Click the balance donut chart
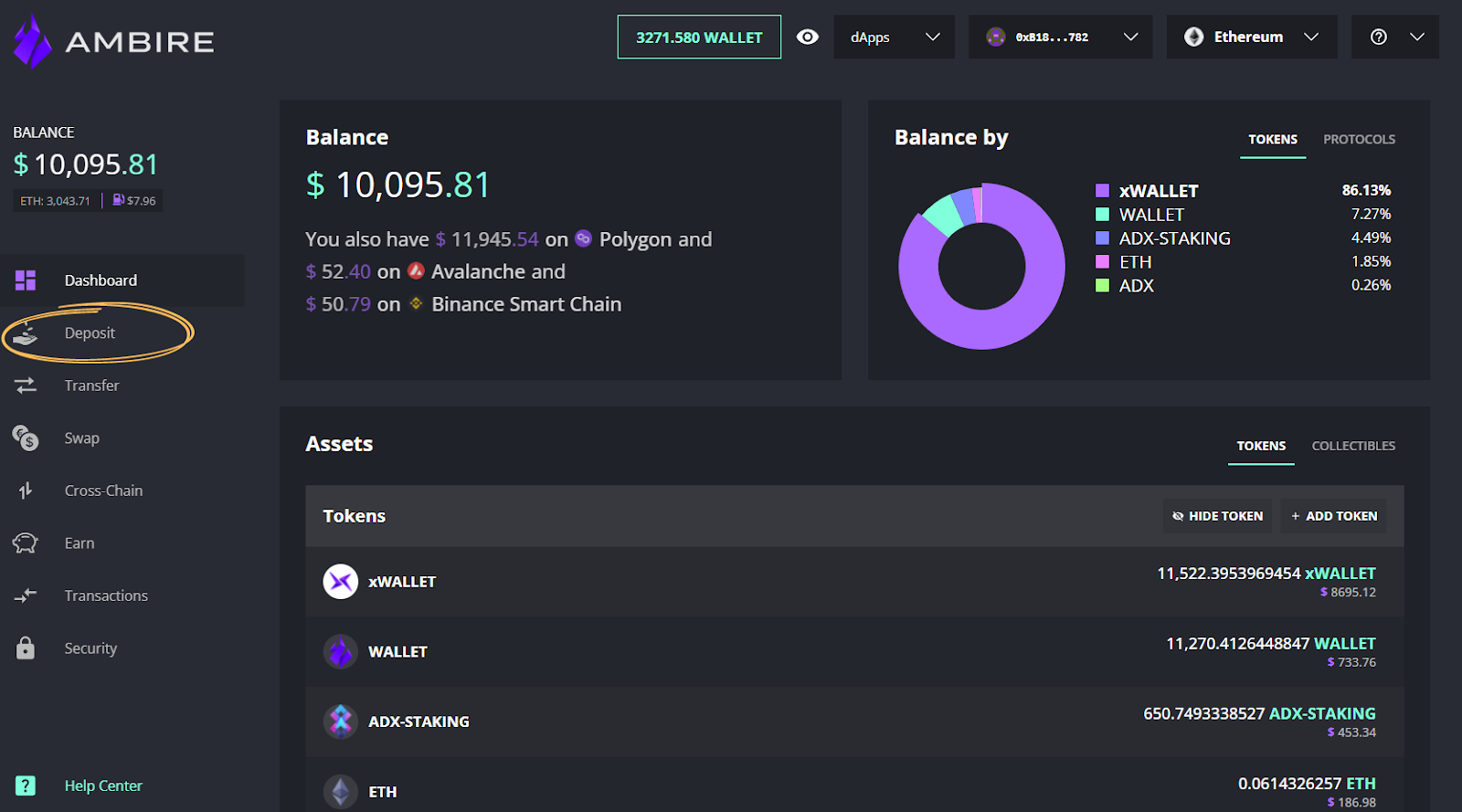 [981, 267]
